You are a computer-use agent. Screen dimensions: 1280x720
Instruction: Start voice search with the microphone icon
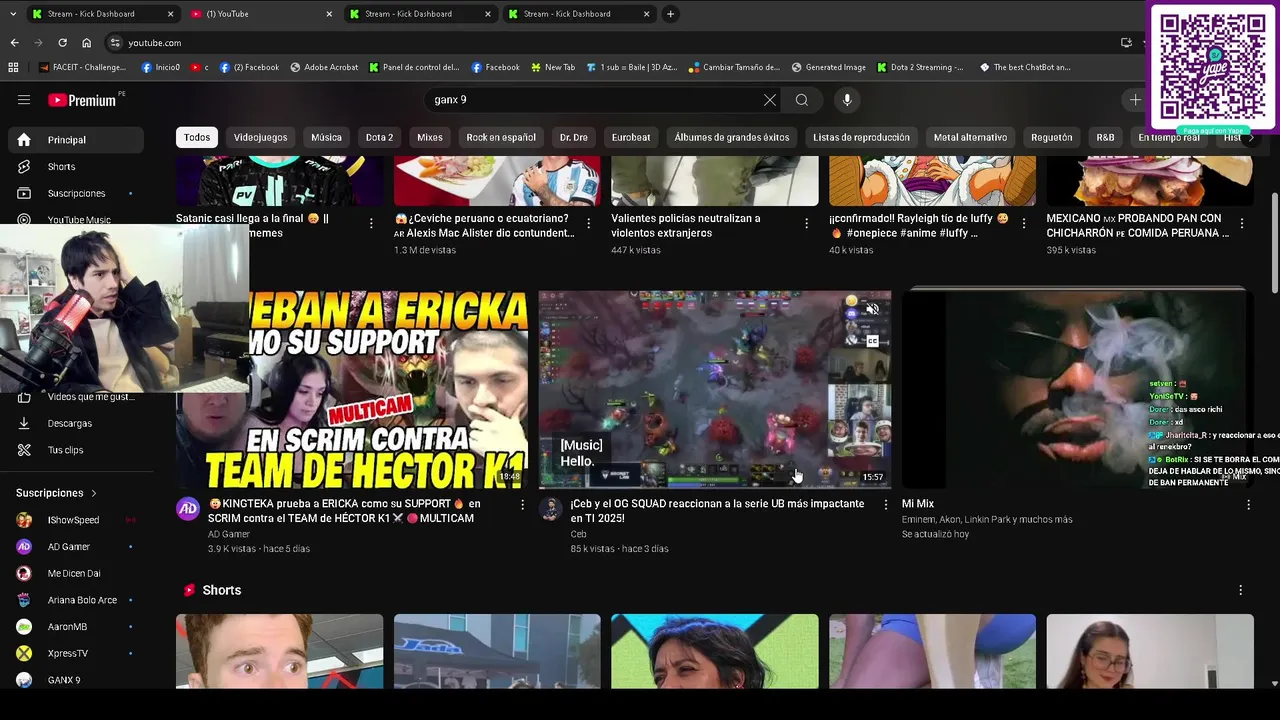(x=847, y=100)
